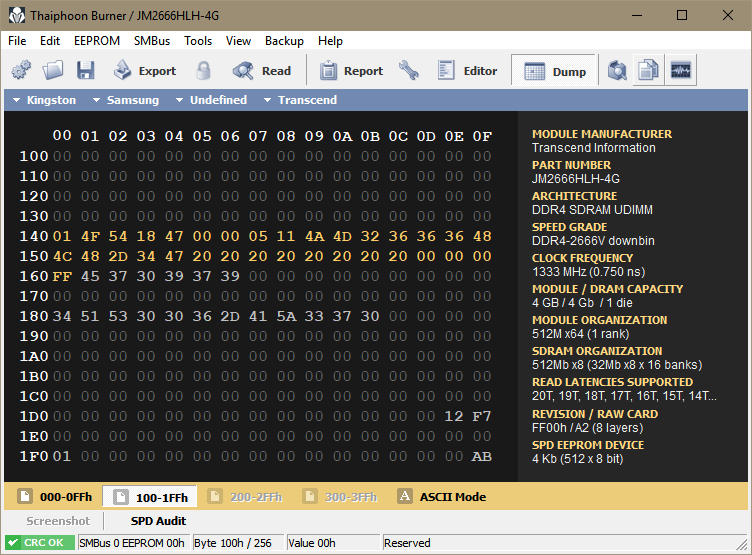Open the Edit menu
The width and height of the screenshot is (752, 555).
pos(50,41)
